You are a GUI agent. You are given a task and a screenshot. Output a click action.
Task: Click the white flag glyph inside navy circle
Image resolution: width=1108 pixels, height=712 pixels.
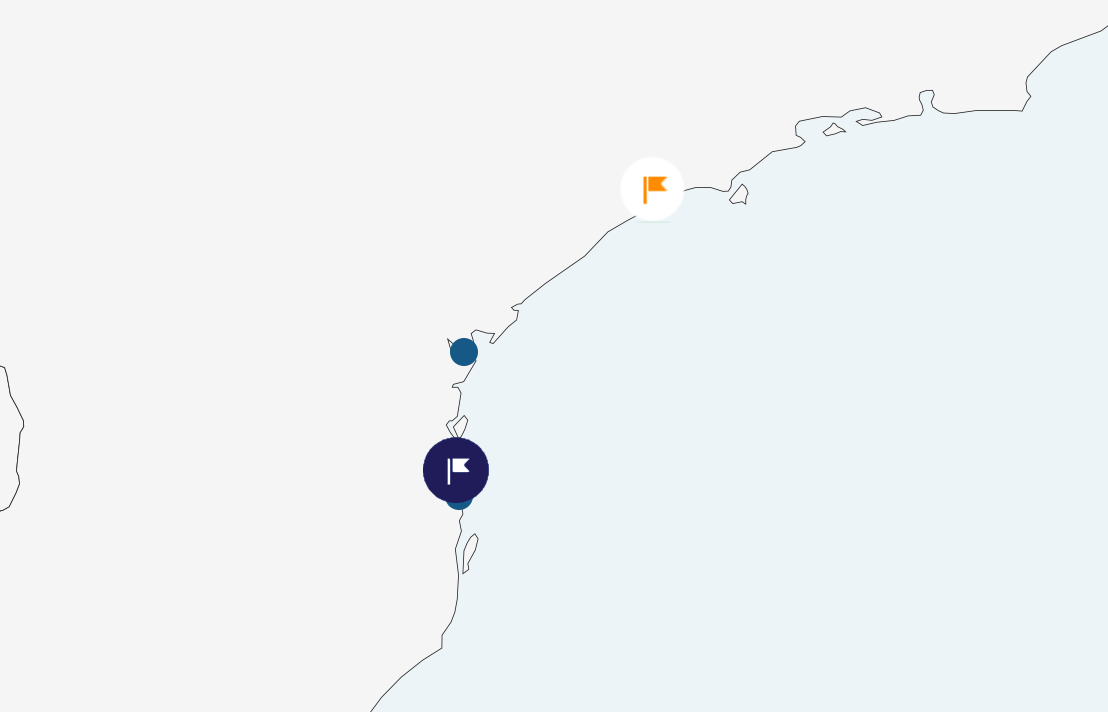coord(459,470)
